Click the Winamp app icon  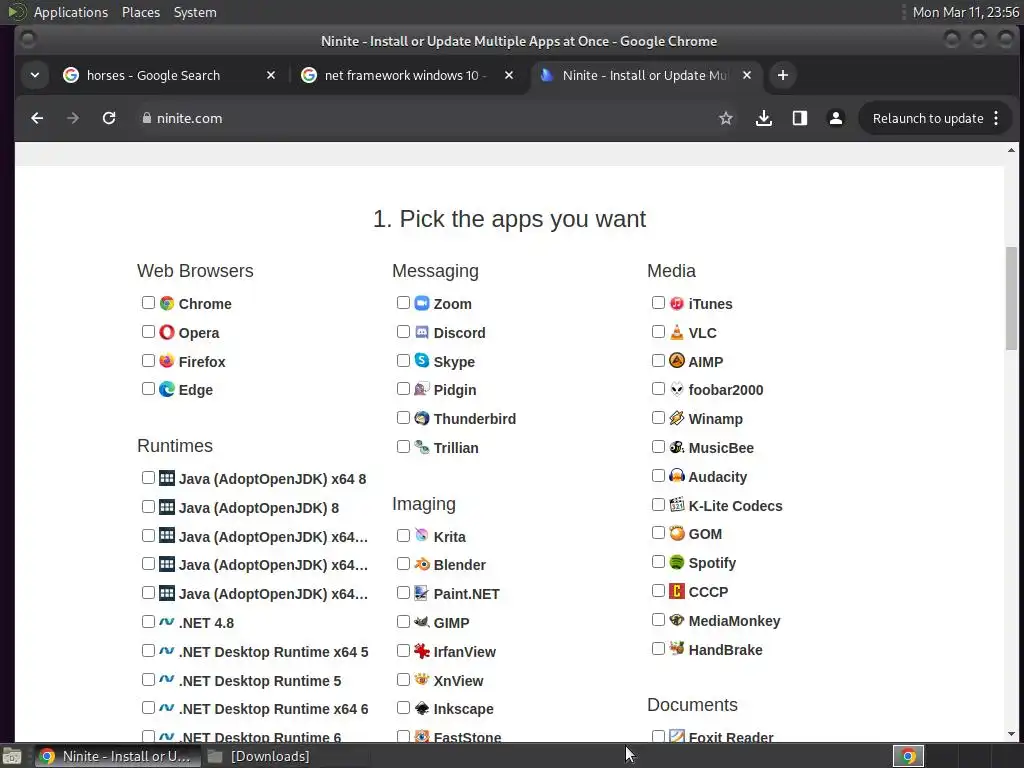[x=677, y=418]
